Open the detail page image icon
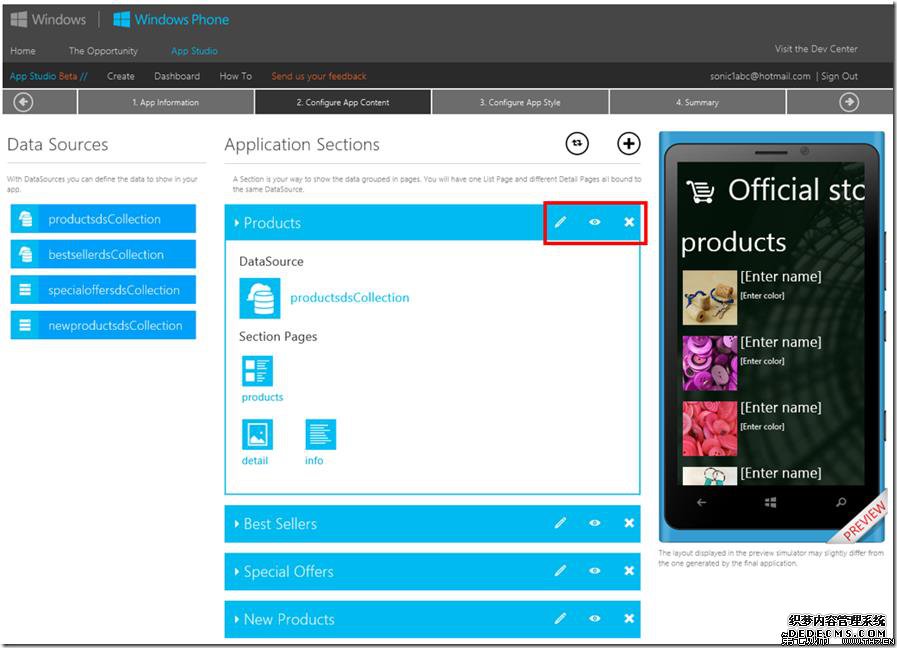This screenshot has height=648, width=897. click(257, 434)
